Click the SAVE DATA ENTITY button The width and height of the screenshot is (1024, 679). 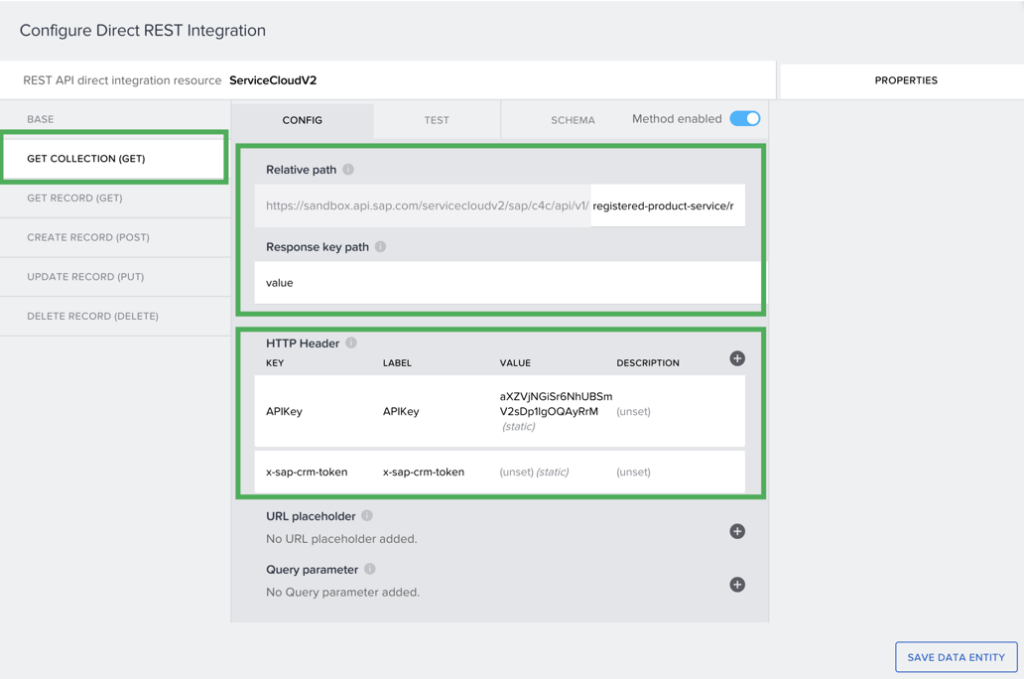point(955,657)
